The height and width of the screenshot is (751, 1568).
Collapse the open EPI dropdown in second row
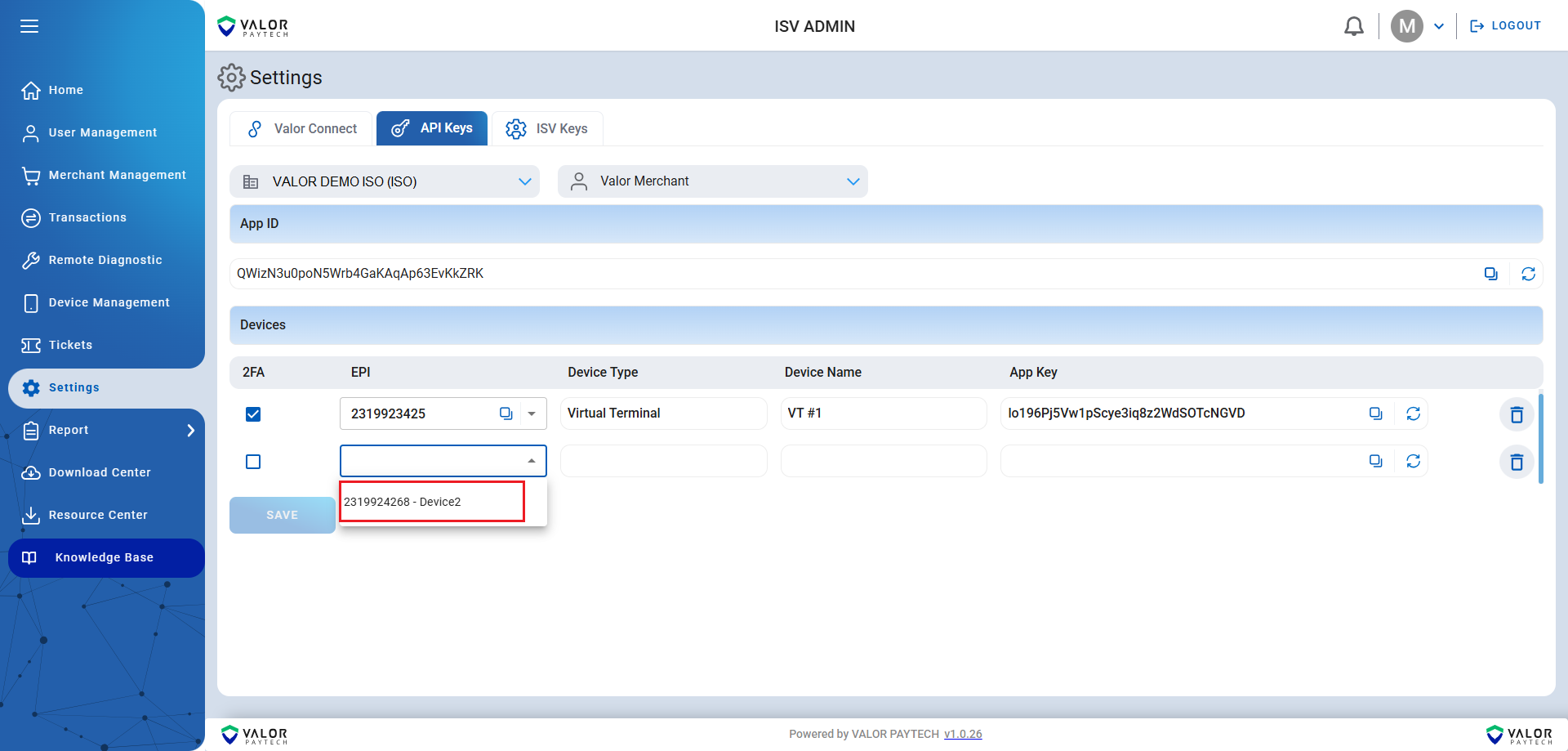[x=532, y=461]
